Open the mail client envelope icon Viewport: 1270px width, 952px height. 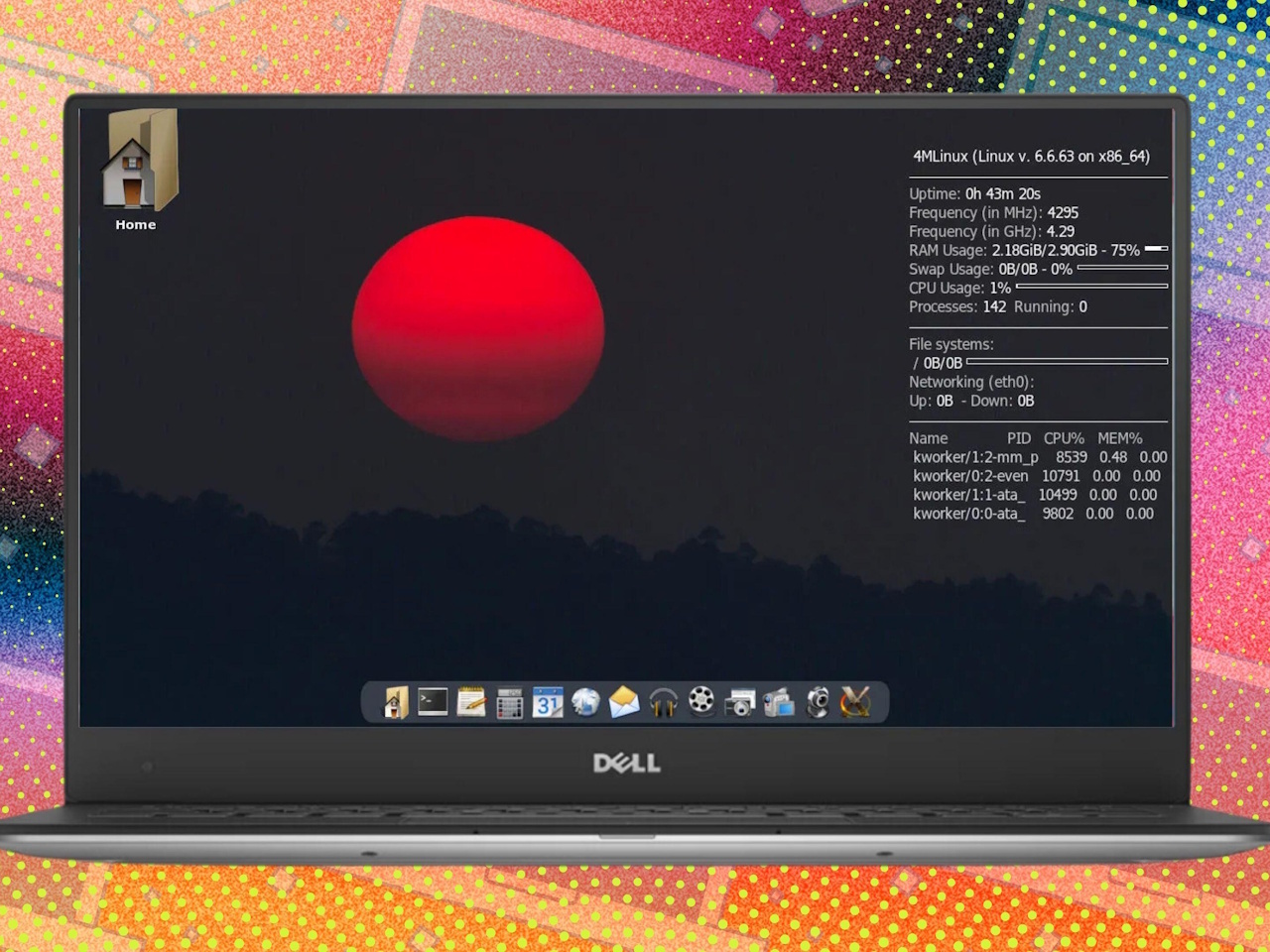click(x=624, y=702)
